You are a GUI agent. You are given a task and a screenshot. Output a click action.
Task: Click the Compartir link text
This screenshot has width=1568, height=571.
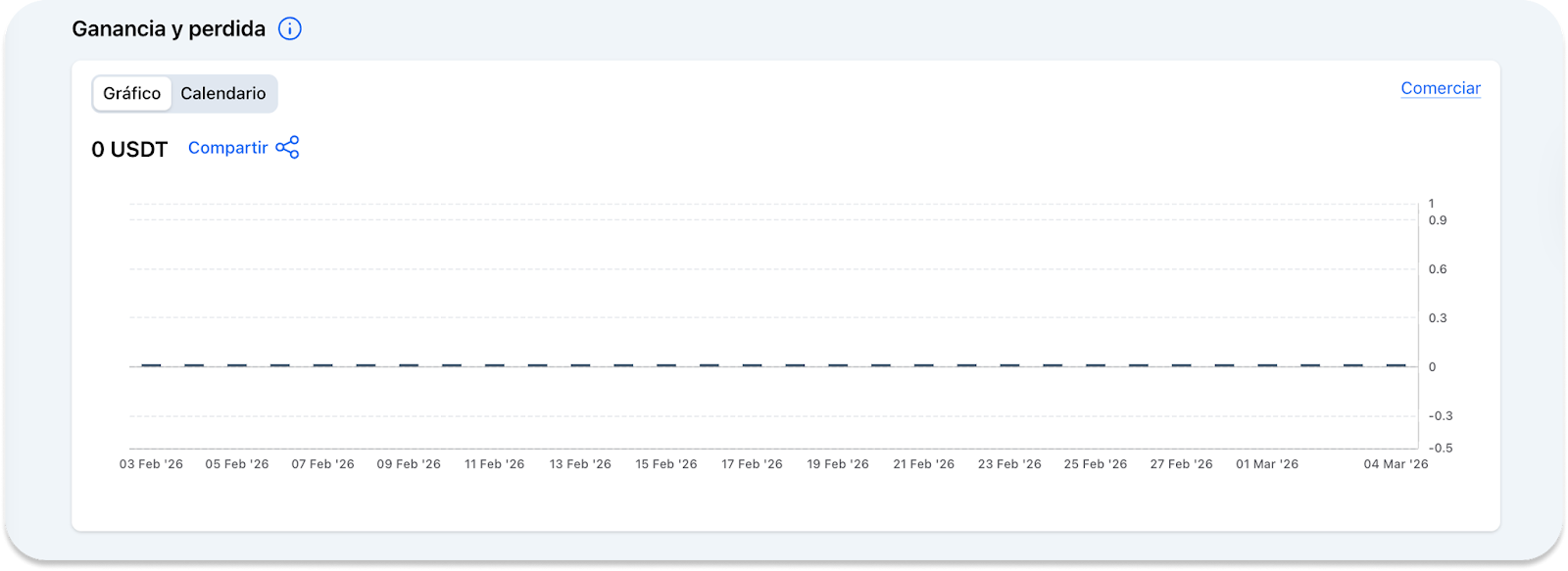point(227,148)
